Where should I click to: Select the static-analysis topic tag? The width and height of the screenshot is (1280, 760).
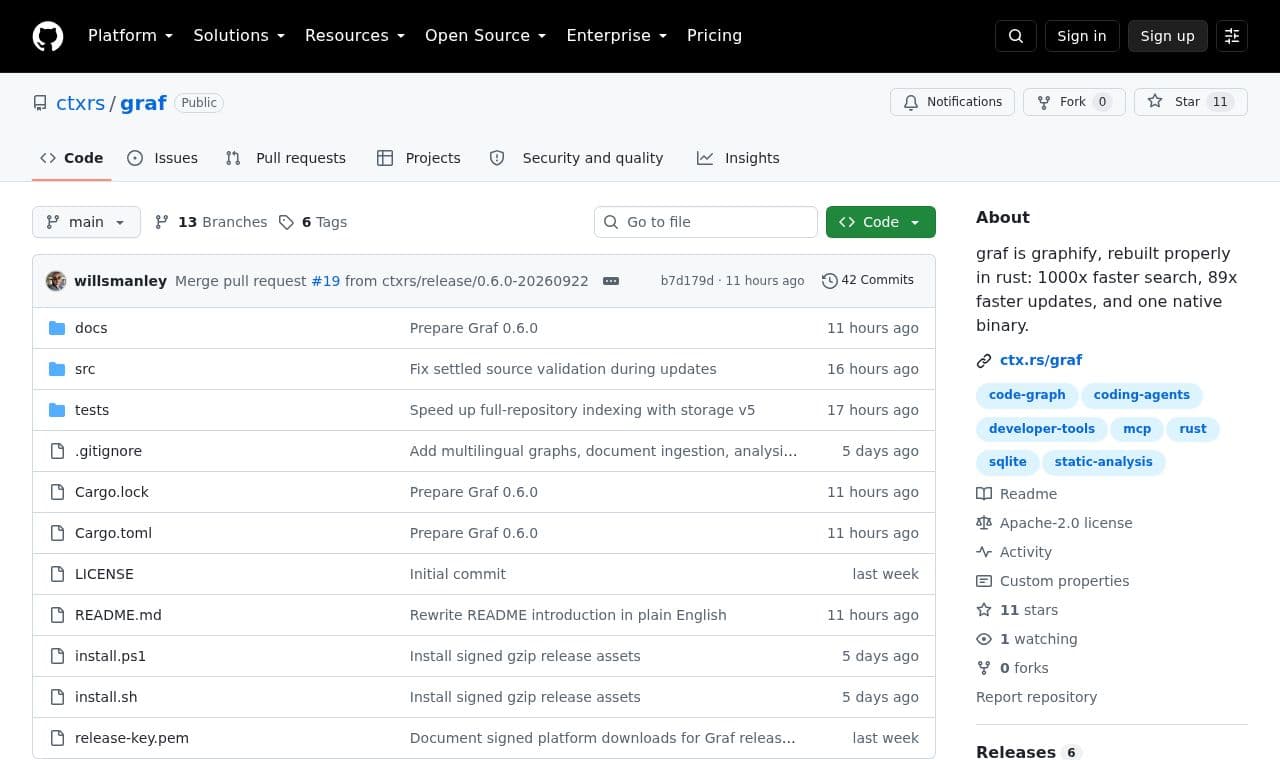click(1103, 462)
